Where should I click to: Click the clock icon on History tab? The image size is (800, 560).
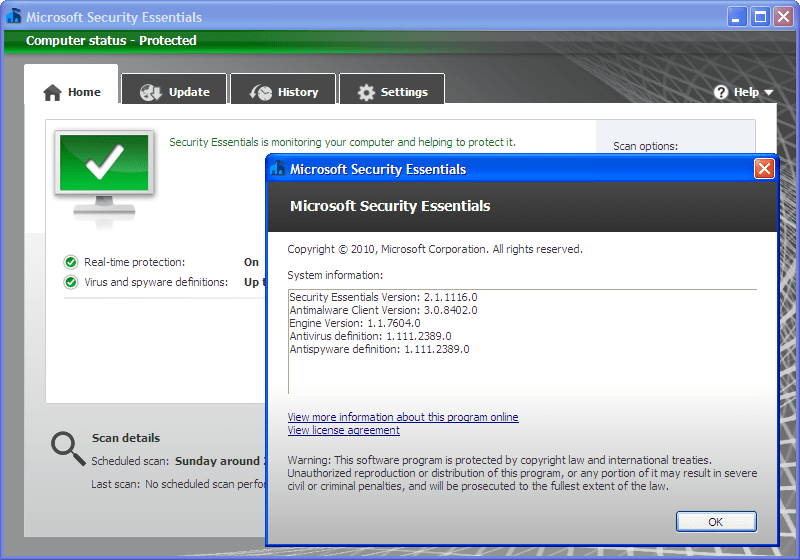click(x=261, y=92)
